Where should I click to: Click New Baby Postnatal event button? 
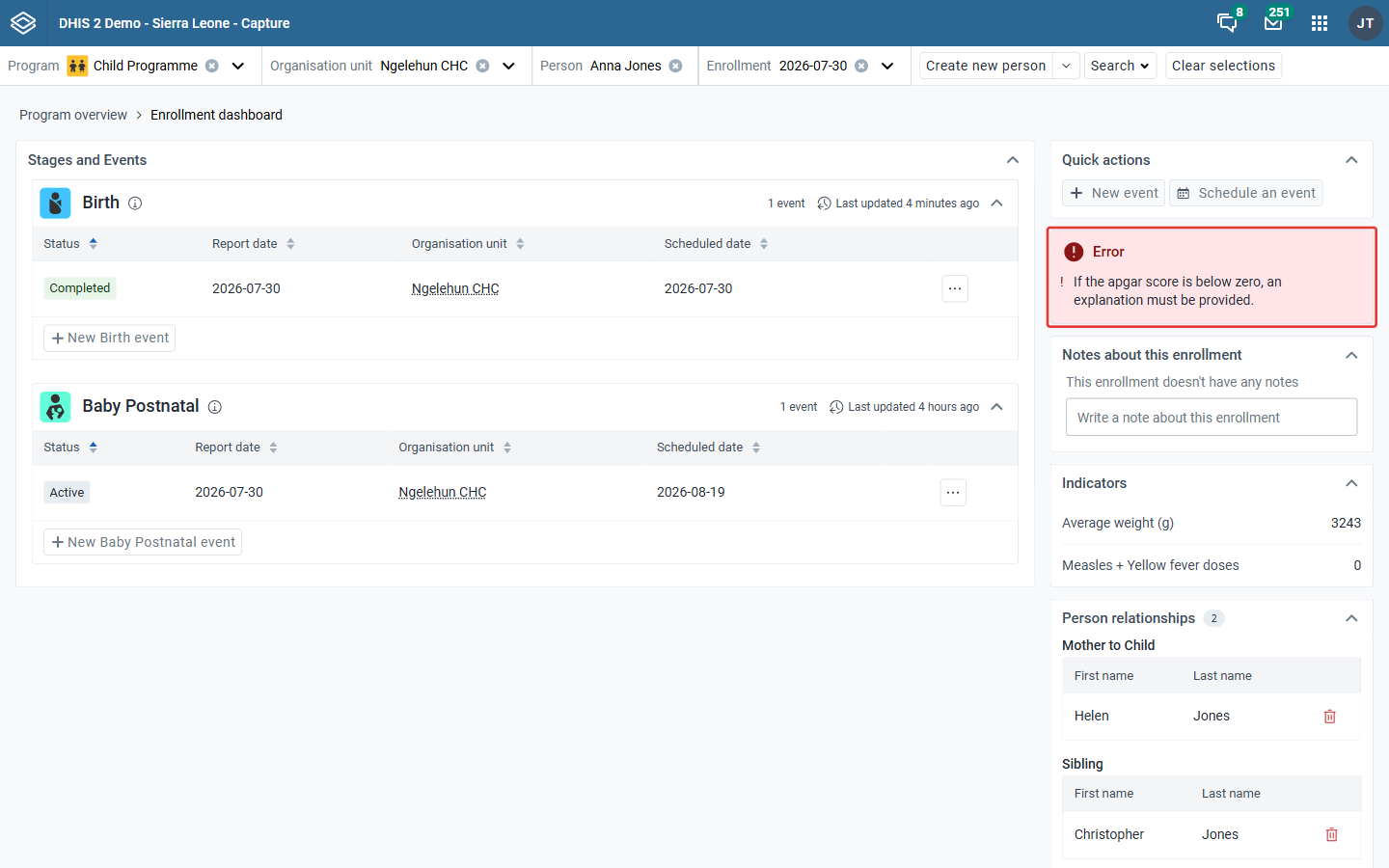point(143,542)
